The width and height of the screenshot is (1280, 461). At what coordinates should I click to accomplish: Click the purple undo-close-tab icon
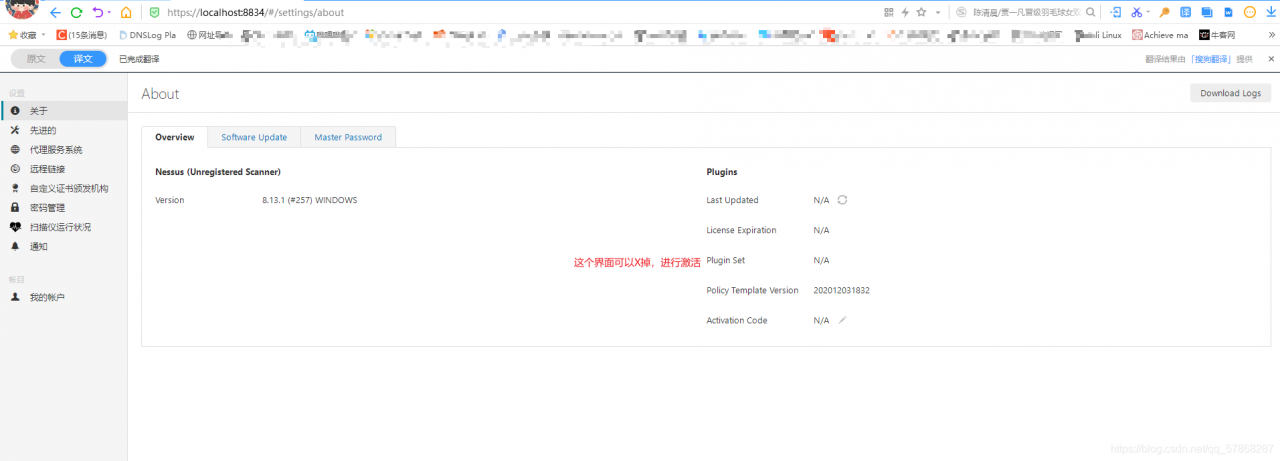(x=97, y=13)
